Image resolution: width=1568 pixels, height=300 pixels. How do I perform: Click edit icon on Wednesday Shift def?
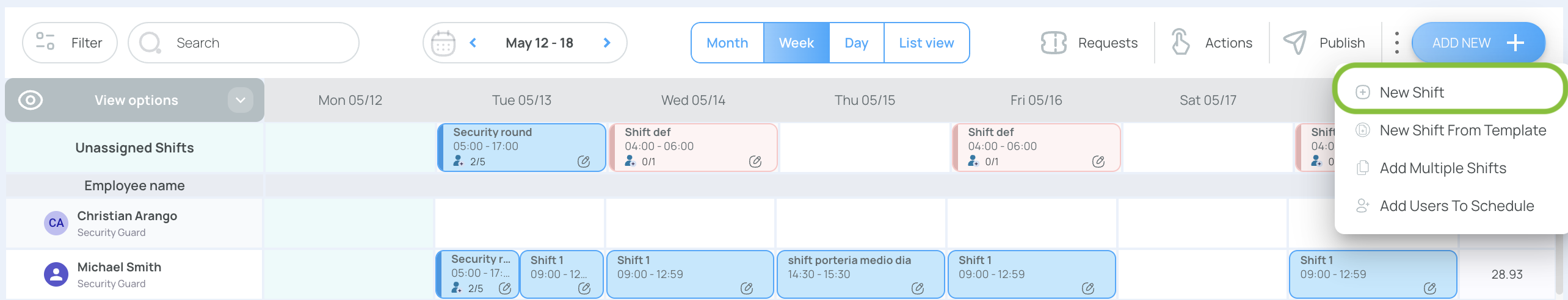[x=755, y=162]
